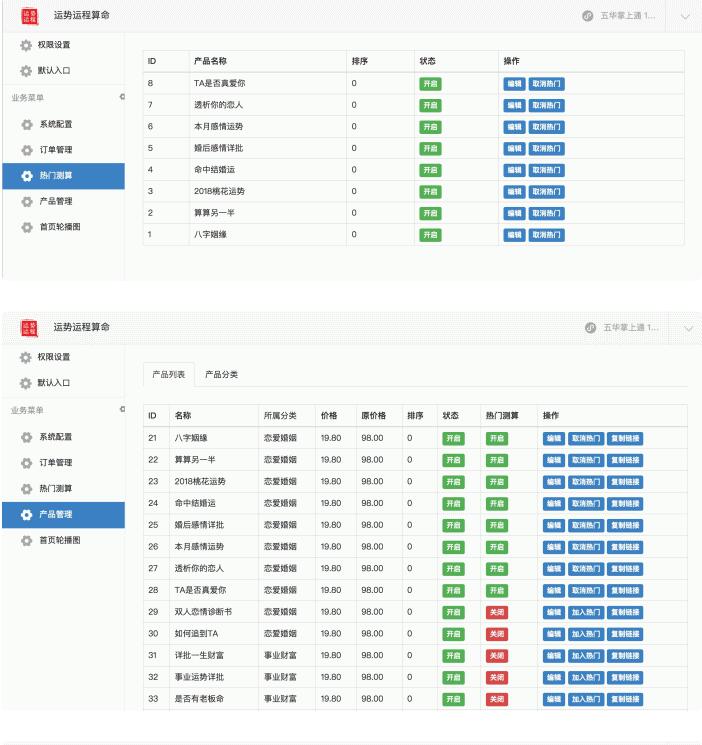Open the account dropdown chevron on the product list page
The width and height of the screenshot is (702, 745).
tap(685, 328)
